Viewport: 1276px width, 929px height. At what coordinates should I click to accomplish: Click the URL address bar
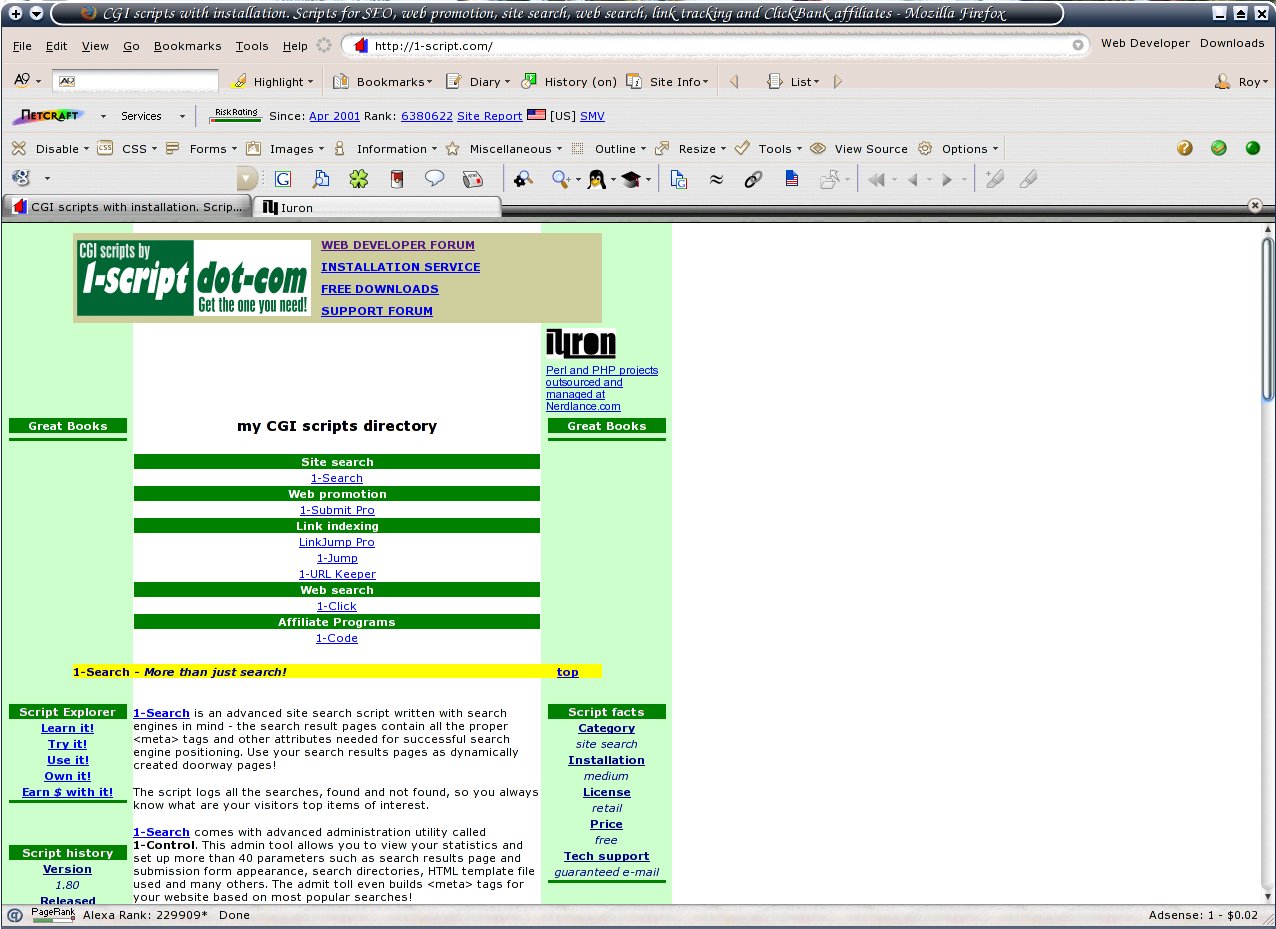(716, 46)
